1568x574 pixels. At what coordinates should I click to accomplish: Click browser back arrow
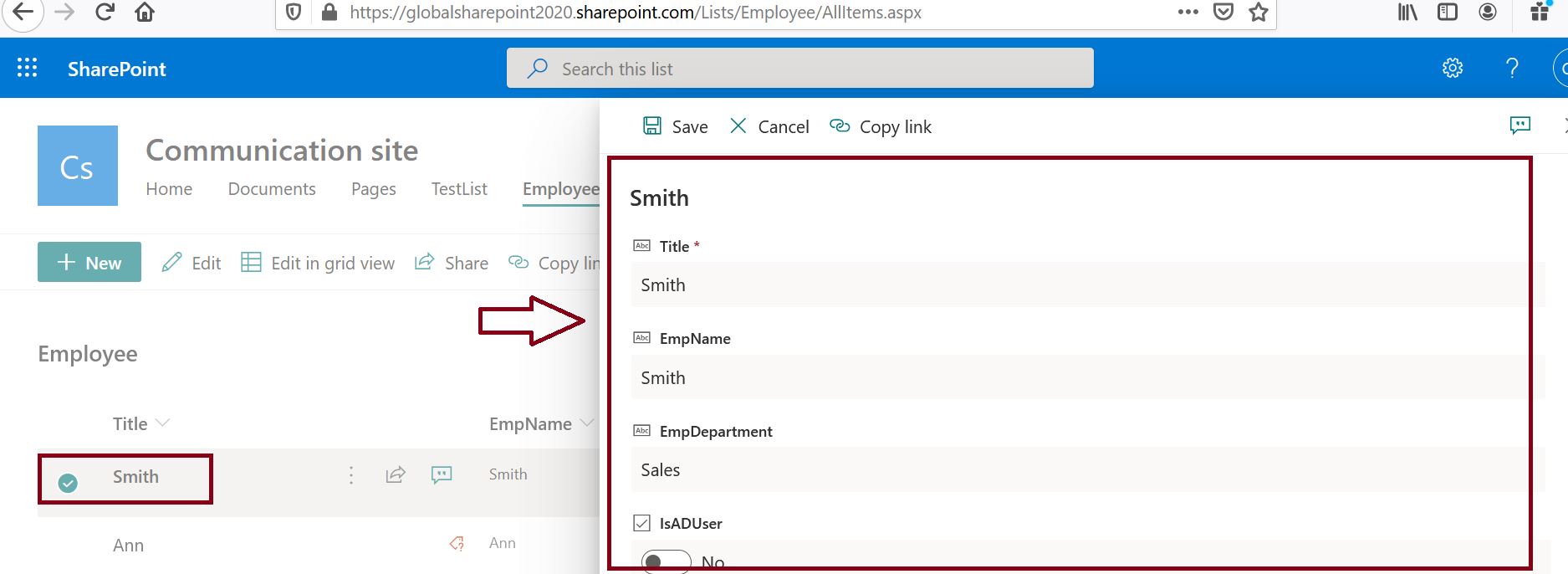tap(23, 13)
